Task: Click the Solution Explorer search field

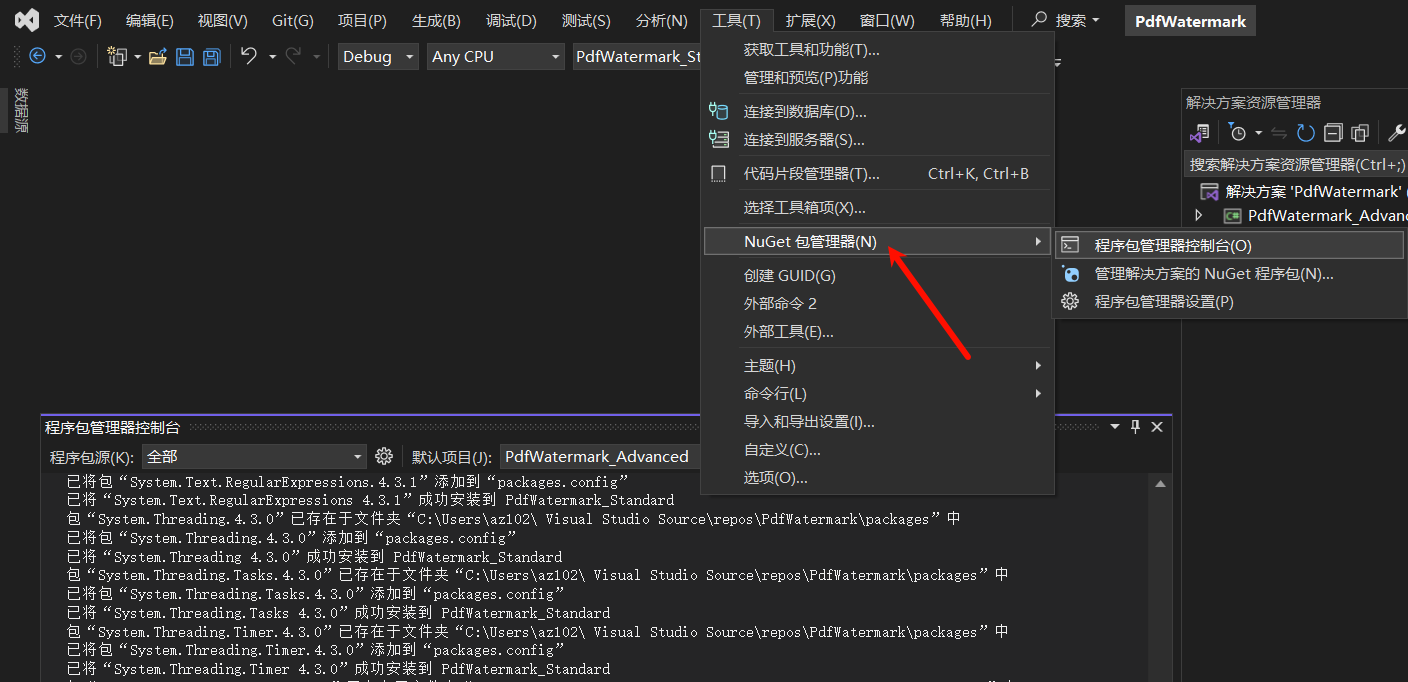Action: tap(1295, 164)
